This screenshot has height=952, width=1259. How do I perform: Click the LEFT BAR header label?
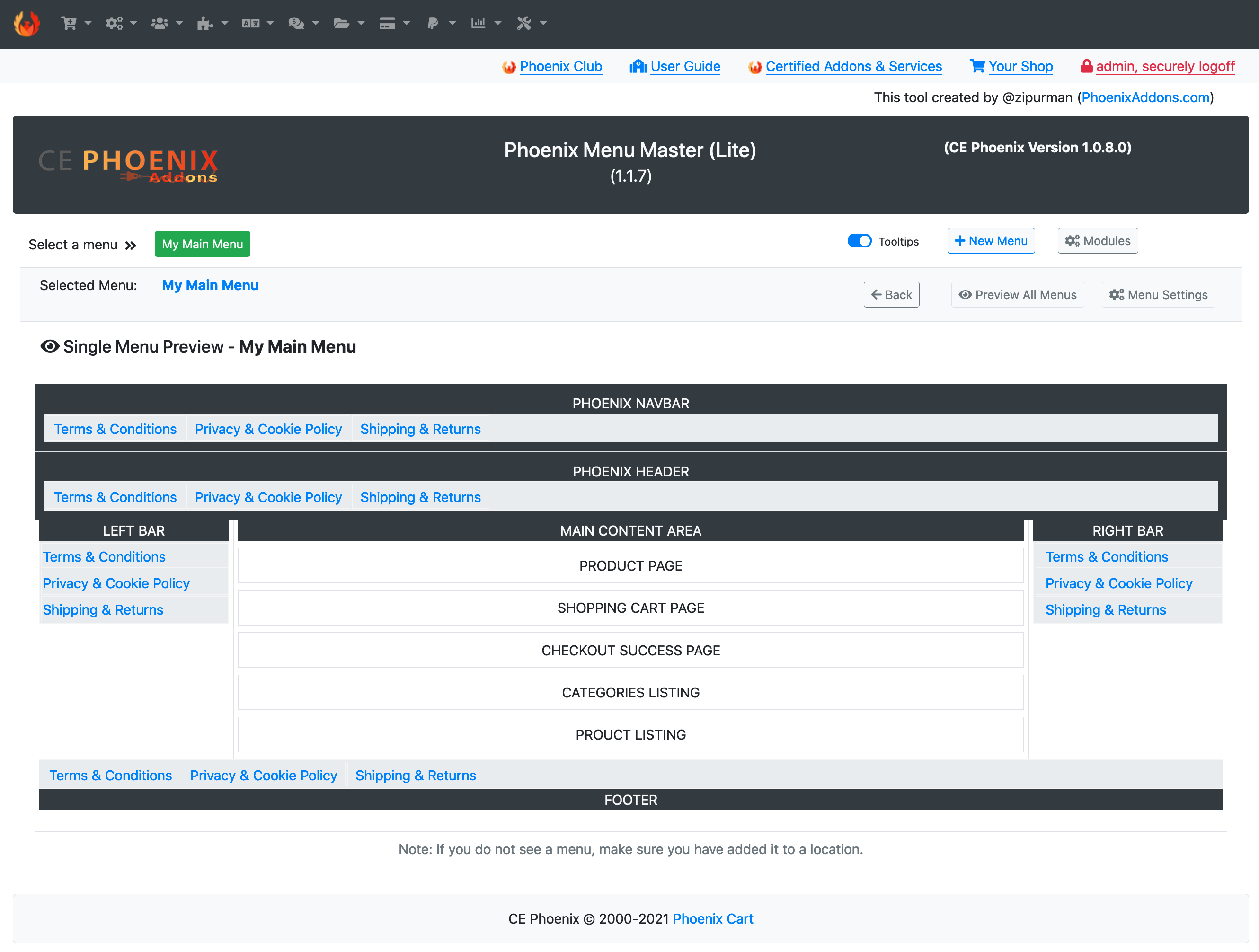point(134,531)
